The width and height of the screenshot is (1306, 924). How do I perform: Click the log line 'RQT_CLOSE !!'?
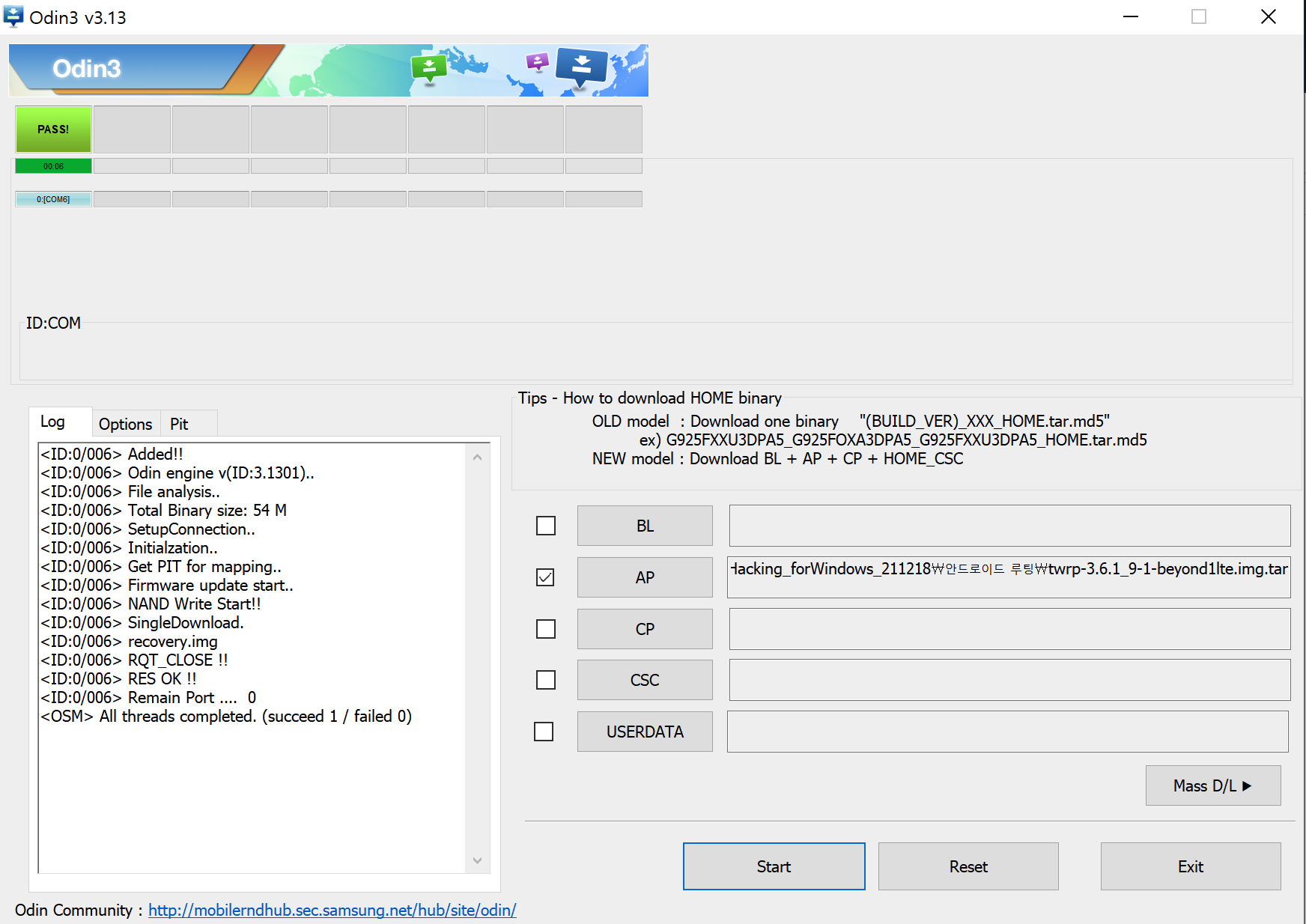(134, 660)
